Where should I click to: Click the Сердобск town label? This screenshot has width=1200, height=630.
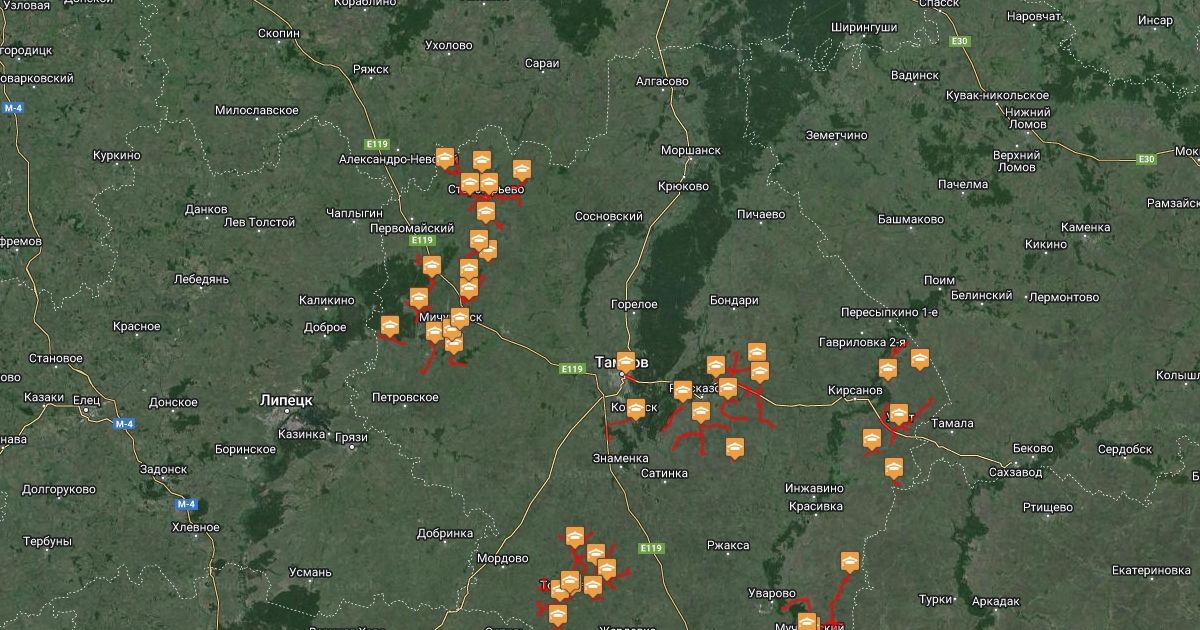tap(1125, 449)
